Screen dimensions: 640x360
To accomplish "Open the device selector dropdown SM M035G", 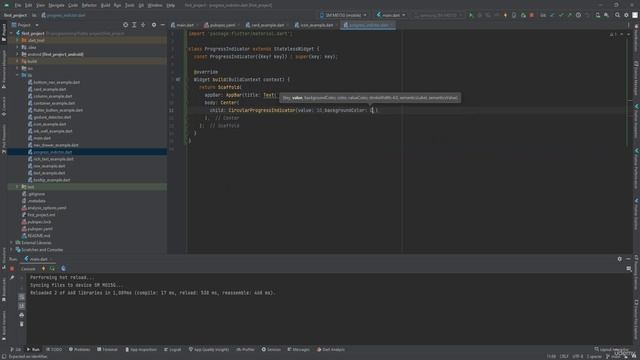I will (343, 15).
